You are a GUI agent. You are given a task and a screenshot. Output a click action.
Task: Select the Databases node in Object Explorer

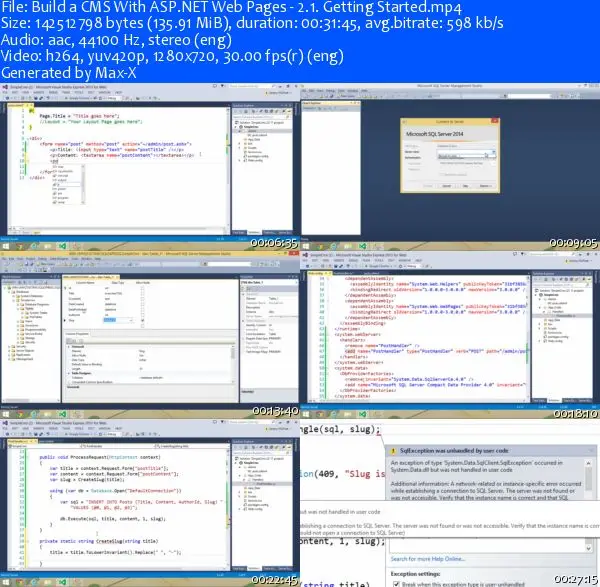[x=22, y=292]
